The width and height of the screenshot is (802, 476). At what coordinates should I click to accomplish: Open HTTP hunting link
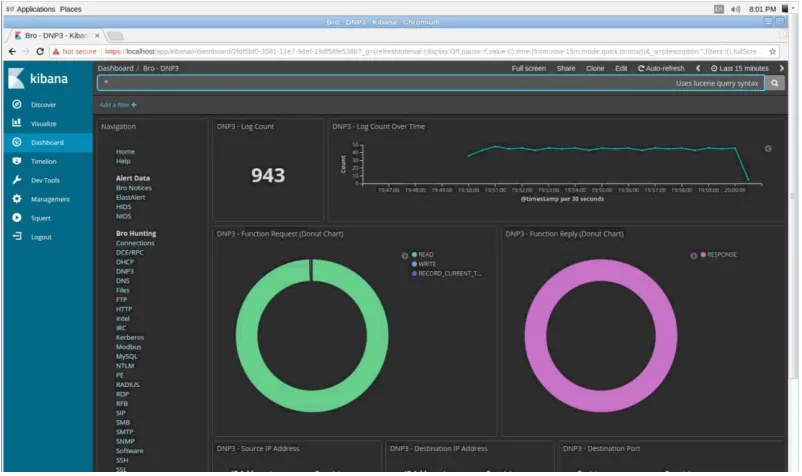(124, 309)
